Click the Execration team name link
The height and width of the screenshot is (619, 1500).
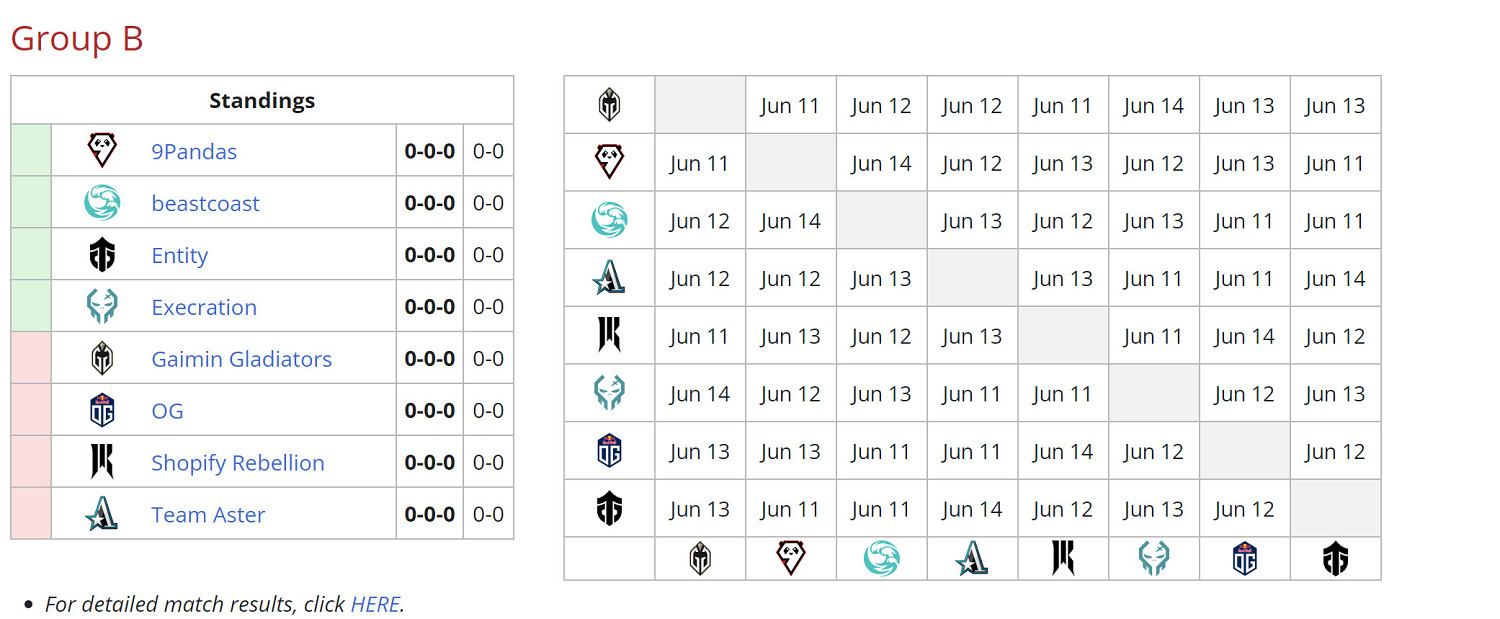(x=204, y=307)
